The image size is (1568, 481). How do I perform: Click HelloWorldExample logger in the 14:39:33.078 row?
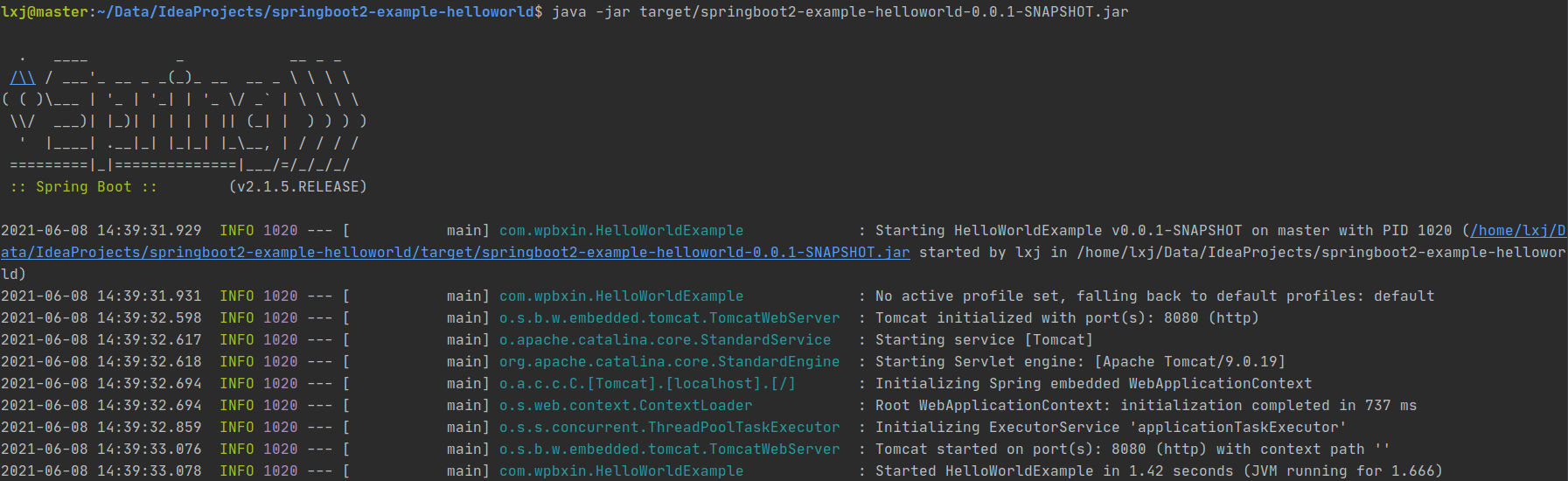tap(622, 471)
